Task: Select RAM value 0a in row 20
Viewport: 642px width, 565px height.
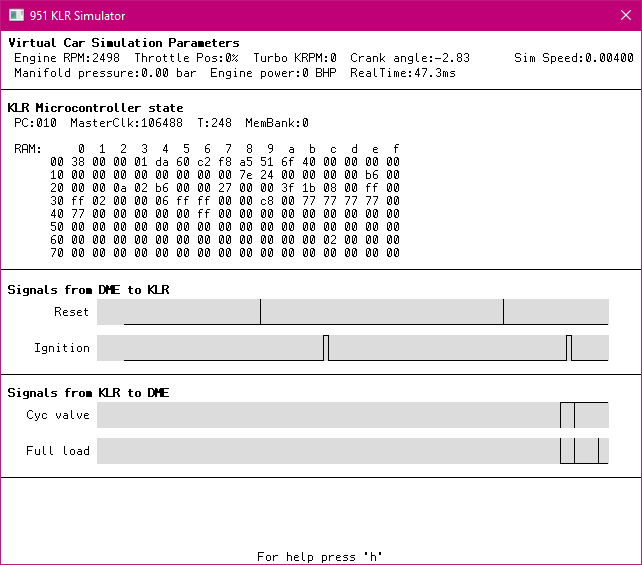Action: (120, 188)
